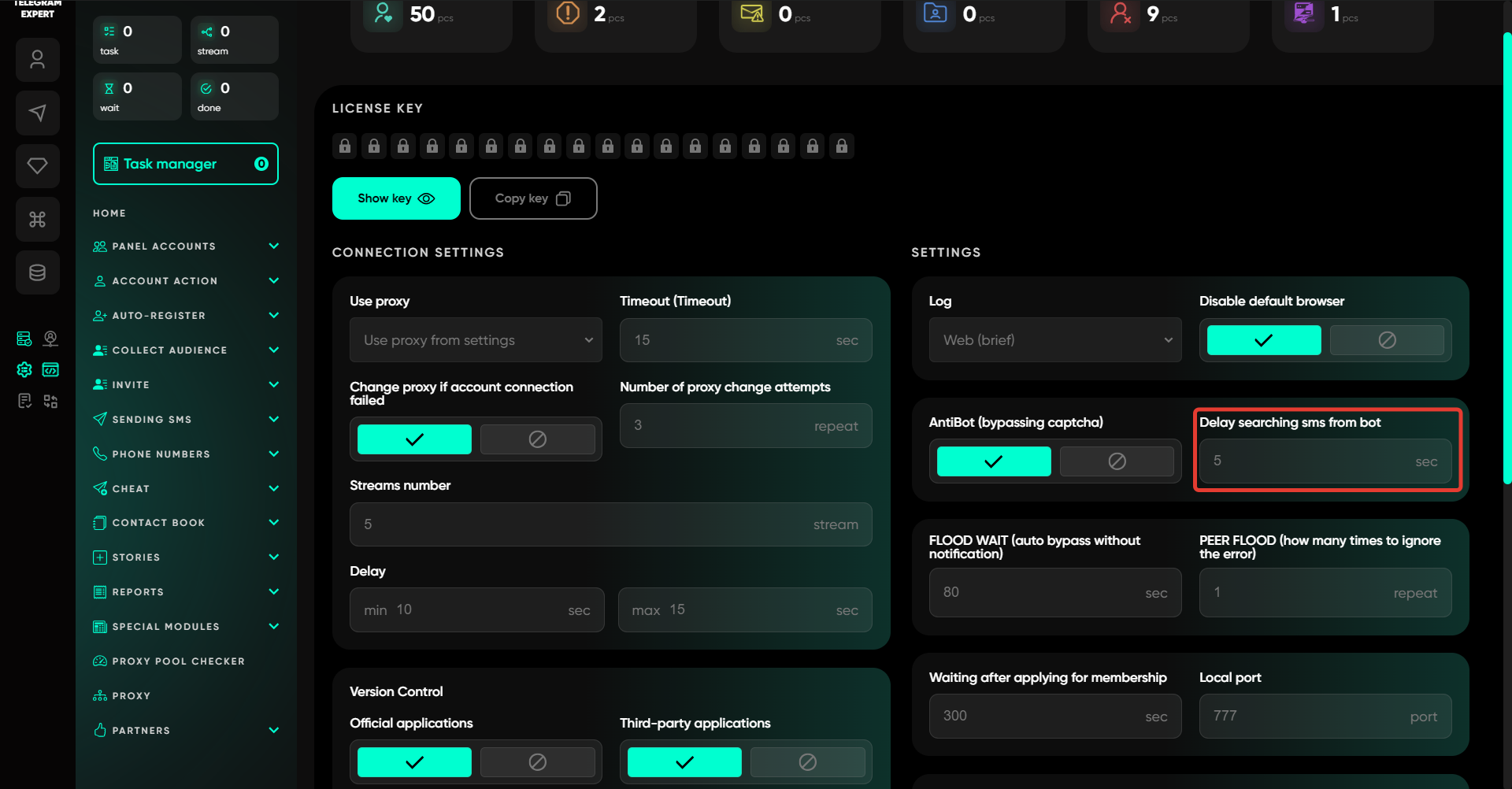Click the command symbol icon in left rail
The width and height of the screenshot is (1512, 789).
[x=37, y=219]
